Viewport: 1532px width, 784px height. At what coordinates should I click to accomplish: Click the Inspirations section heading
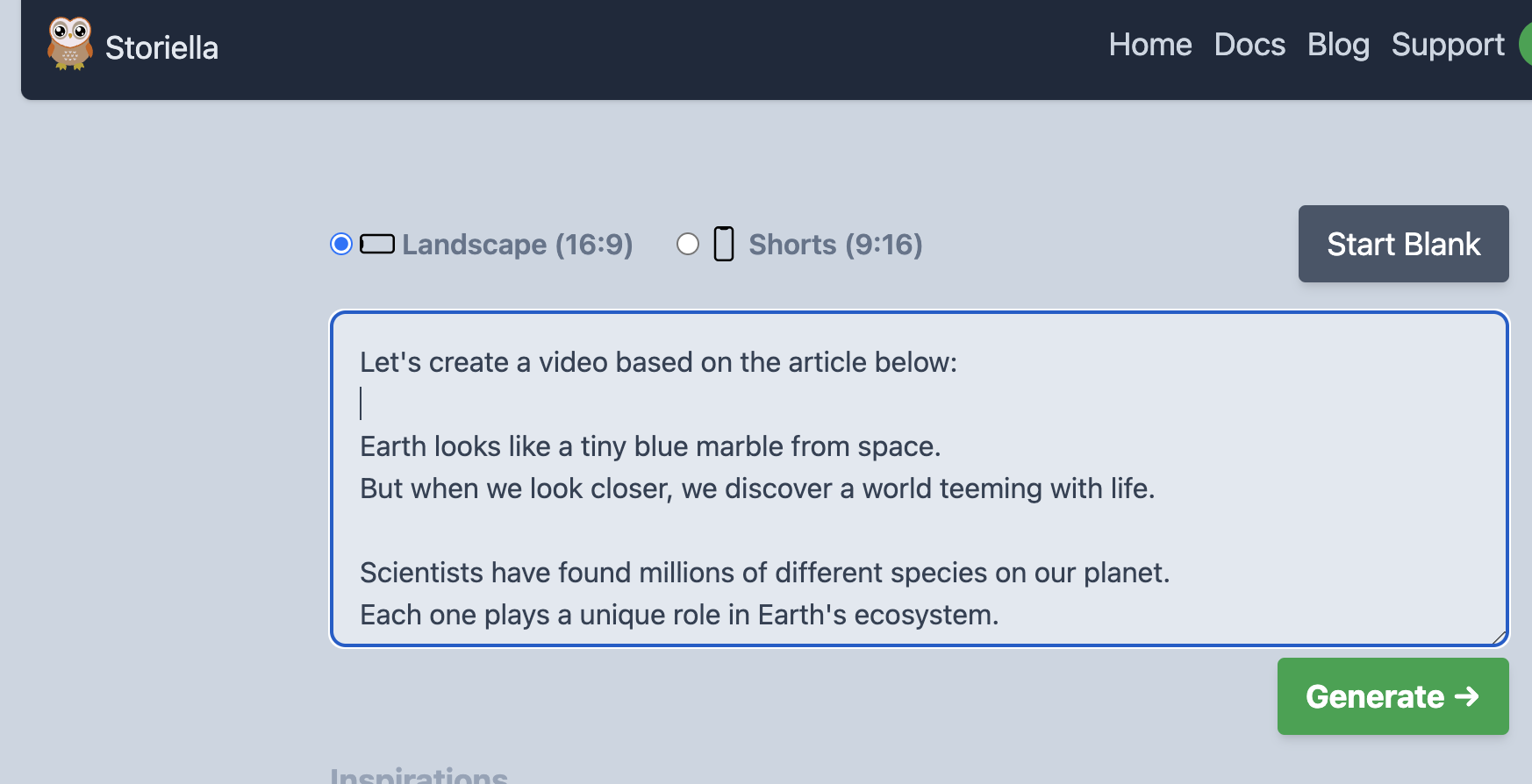419,775
